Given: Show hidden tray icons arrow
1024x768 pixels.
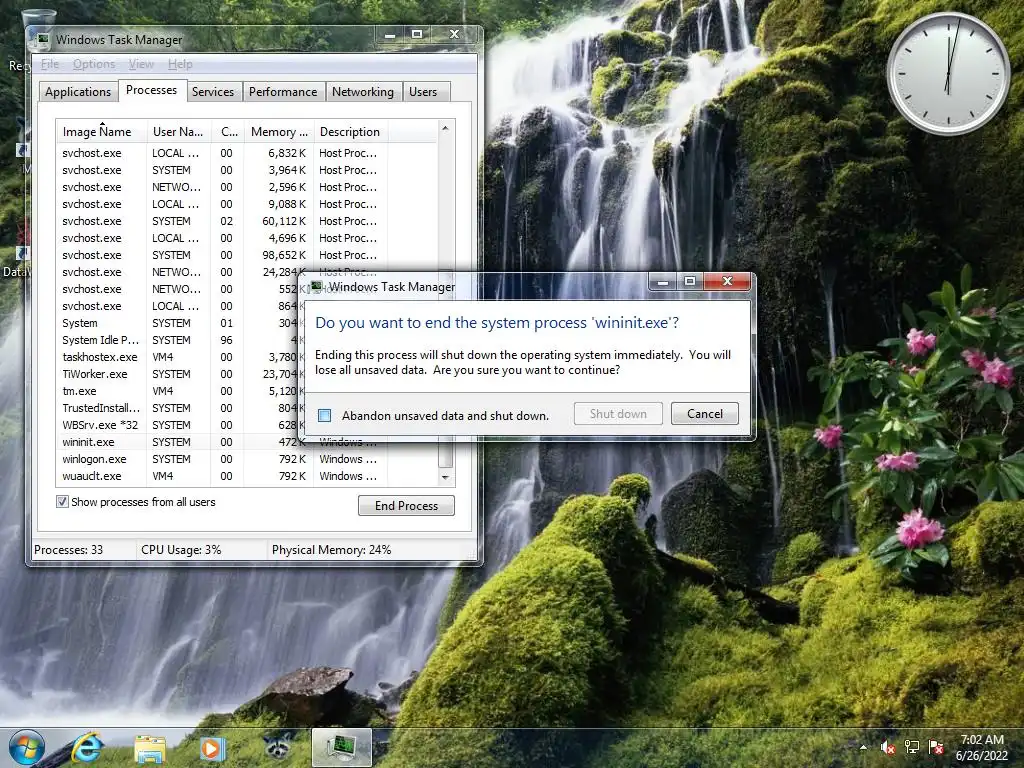Looking at the screenshot, I should click(x=863, y=747).
